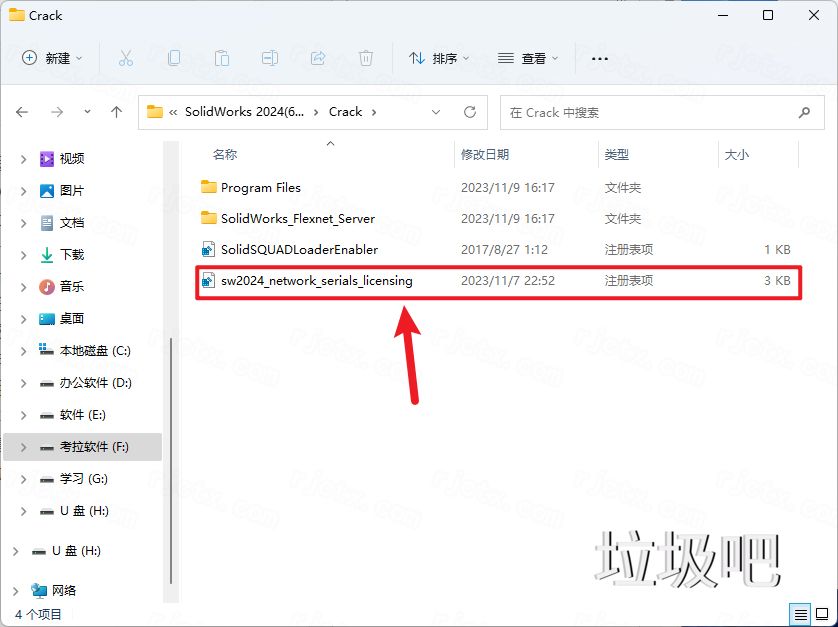Click the Paste icon in the toolbar
Image resolution: width=838 pixels, height=627 pixels.
pos(222,59)
